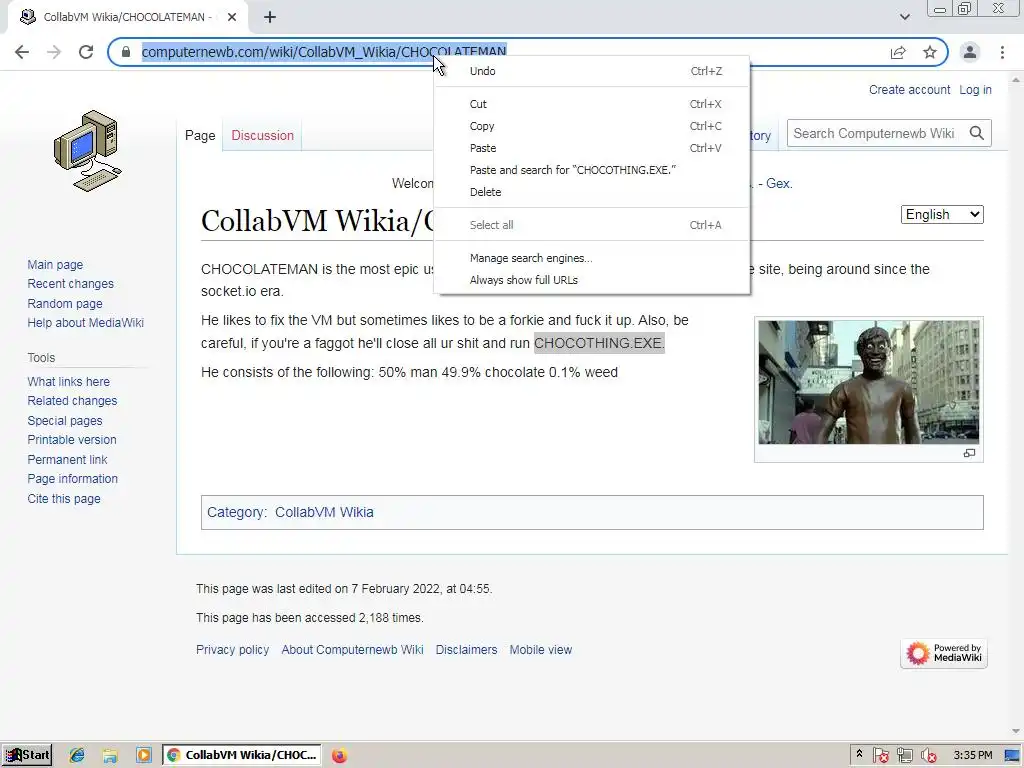
Task: Choose Cut in the context menu
Action: click(x=592, y=104)
